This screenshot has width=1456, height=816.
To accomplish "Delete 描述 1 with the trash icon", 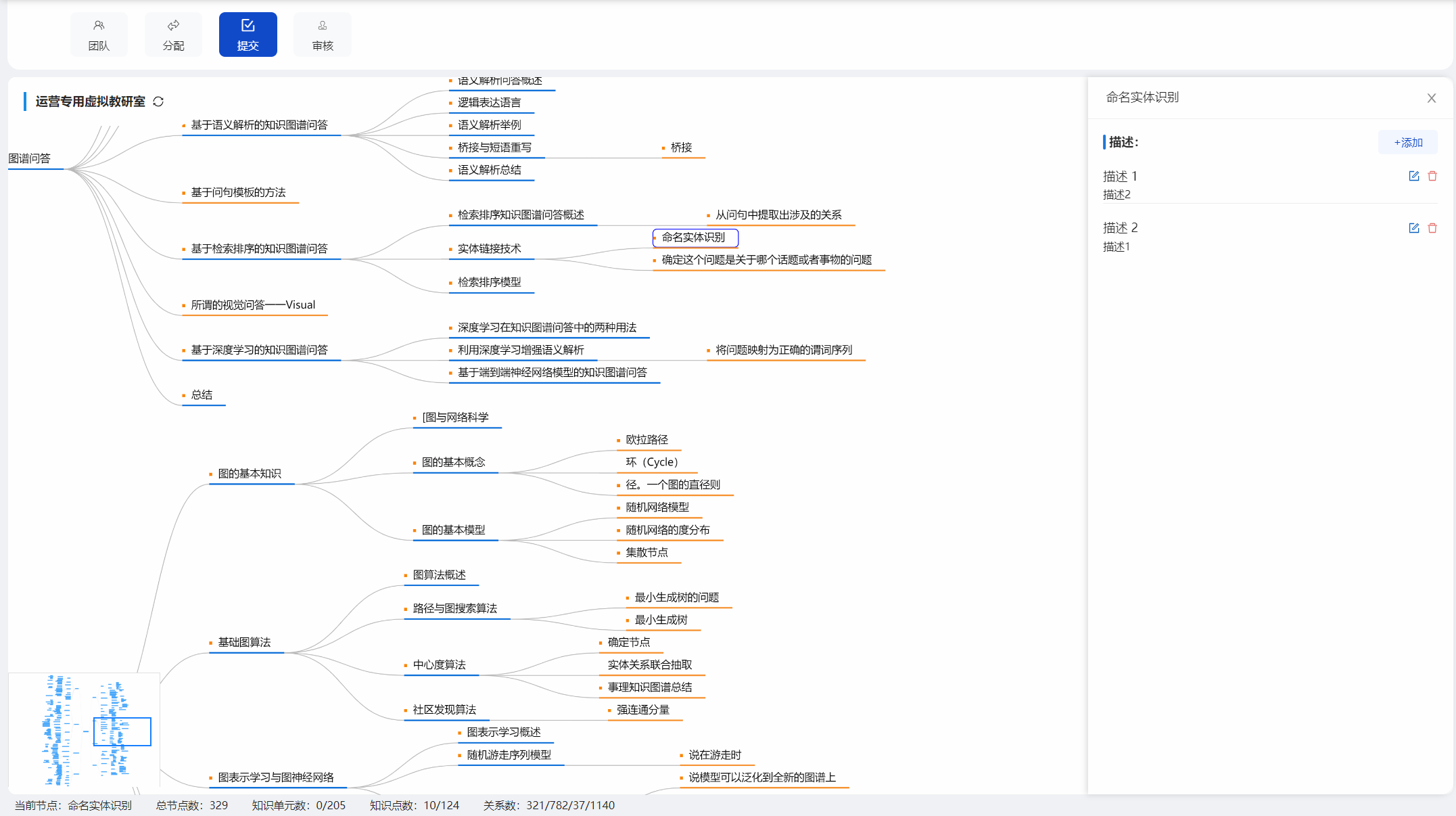I will point(1432,176).
